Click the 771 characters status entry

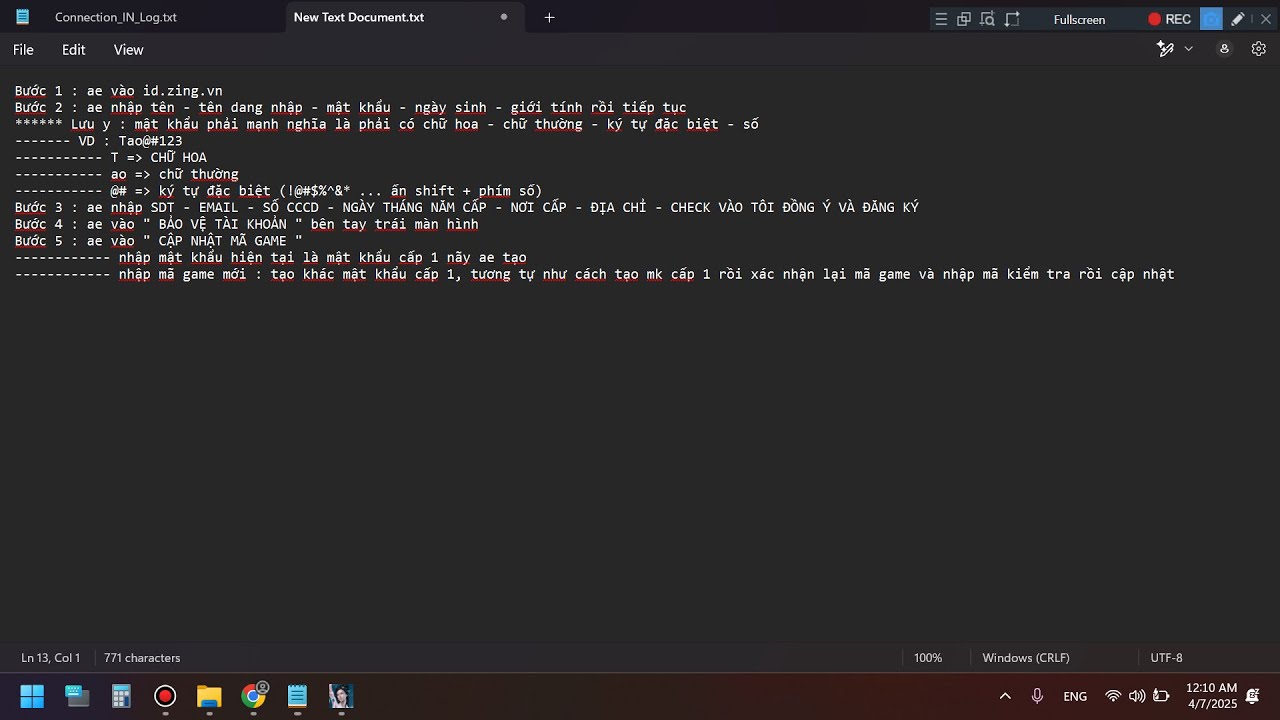click(142, 658)
